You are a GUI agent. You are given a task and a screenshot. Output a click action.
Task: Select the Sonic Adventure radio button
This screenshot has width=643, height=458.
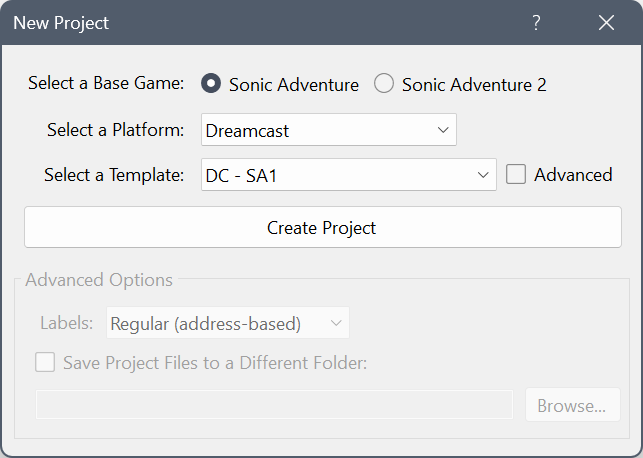(x=211, y=84)
